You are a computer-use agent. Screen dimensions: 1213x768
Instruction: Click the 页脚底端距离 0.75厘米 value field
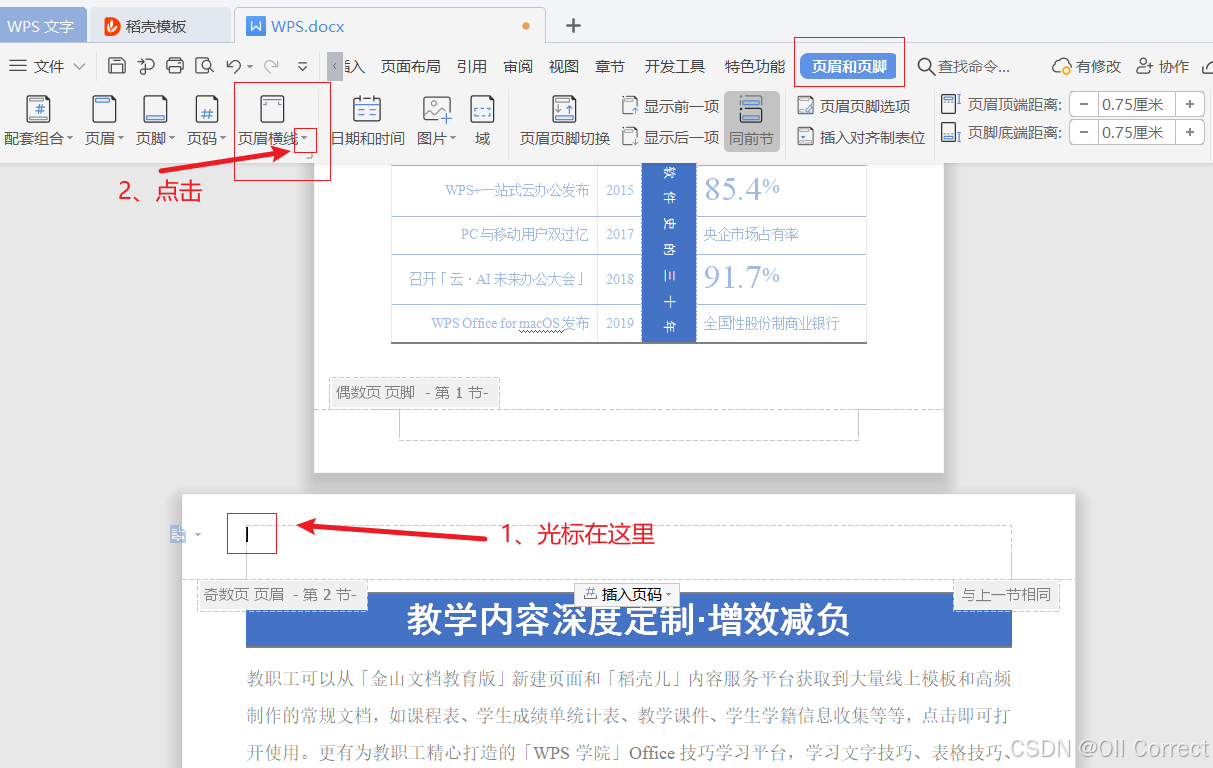(x=1136, y=132)
